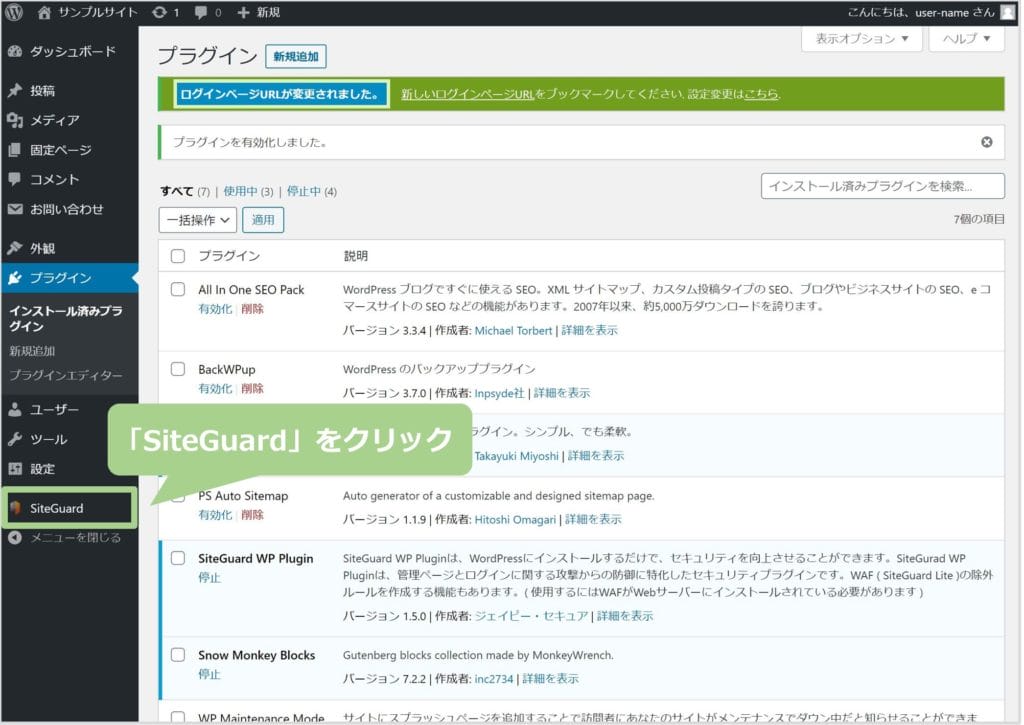Click the 新規追加 button beside page title
The height and width of the screenshot is (725, 1024).
pyautogui.click(x=296, y=56)
